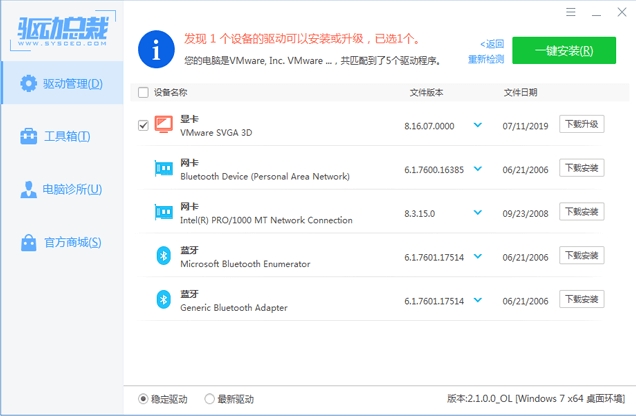Click the Microsoft Bluetooth Enumerator Bluetooth icon
This screenshot has width=636, height=416.
coord(164,256)
